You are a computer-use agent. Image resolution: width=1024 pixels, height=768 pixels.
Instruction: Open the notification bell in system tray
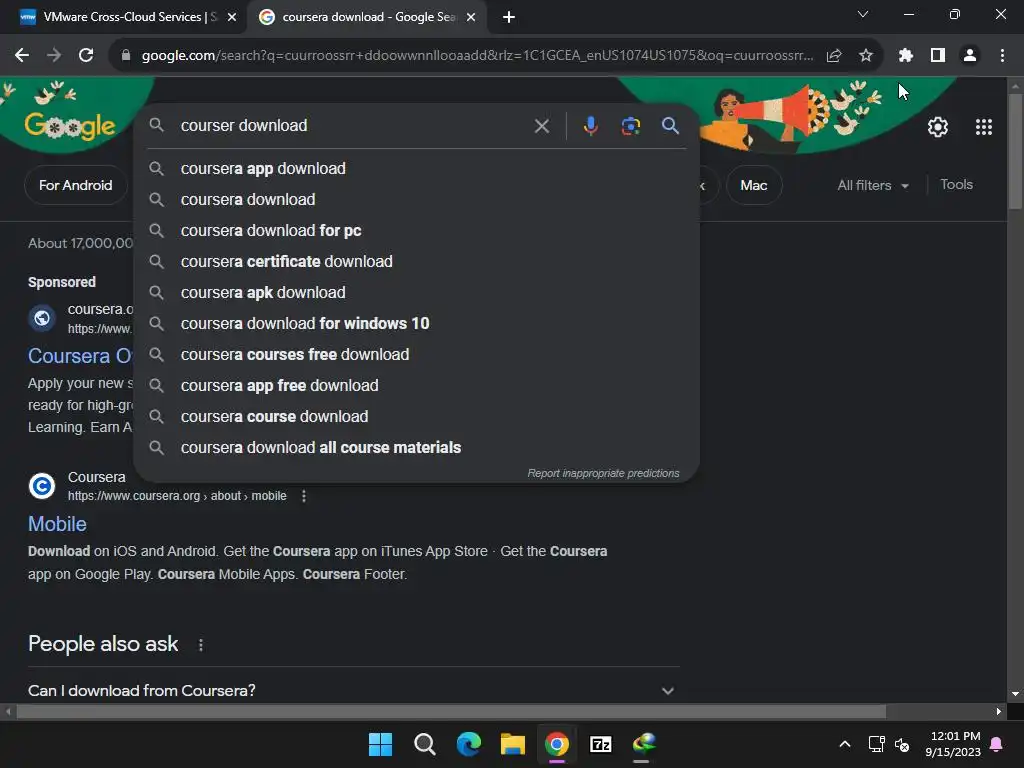997,744
